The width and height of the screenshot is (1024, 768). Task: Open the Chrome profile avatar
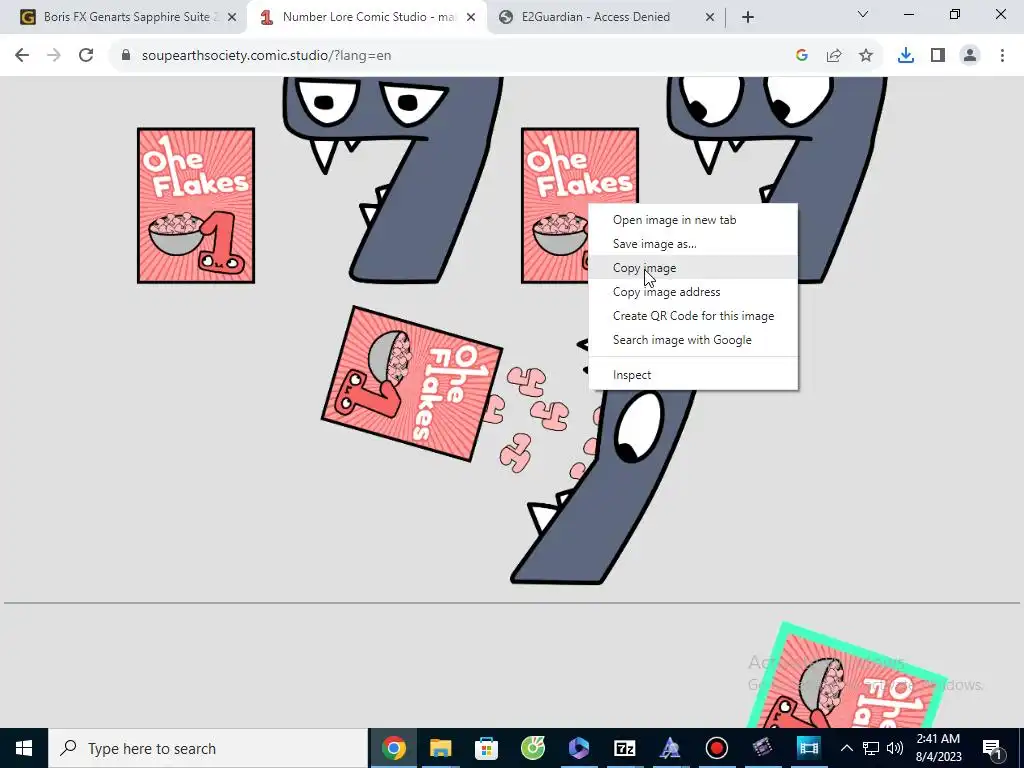(970, 56)
